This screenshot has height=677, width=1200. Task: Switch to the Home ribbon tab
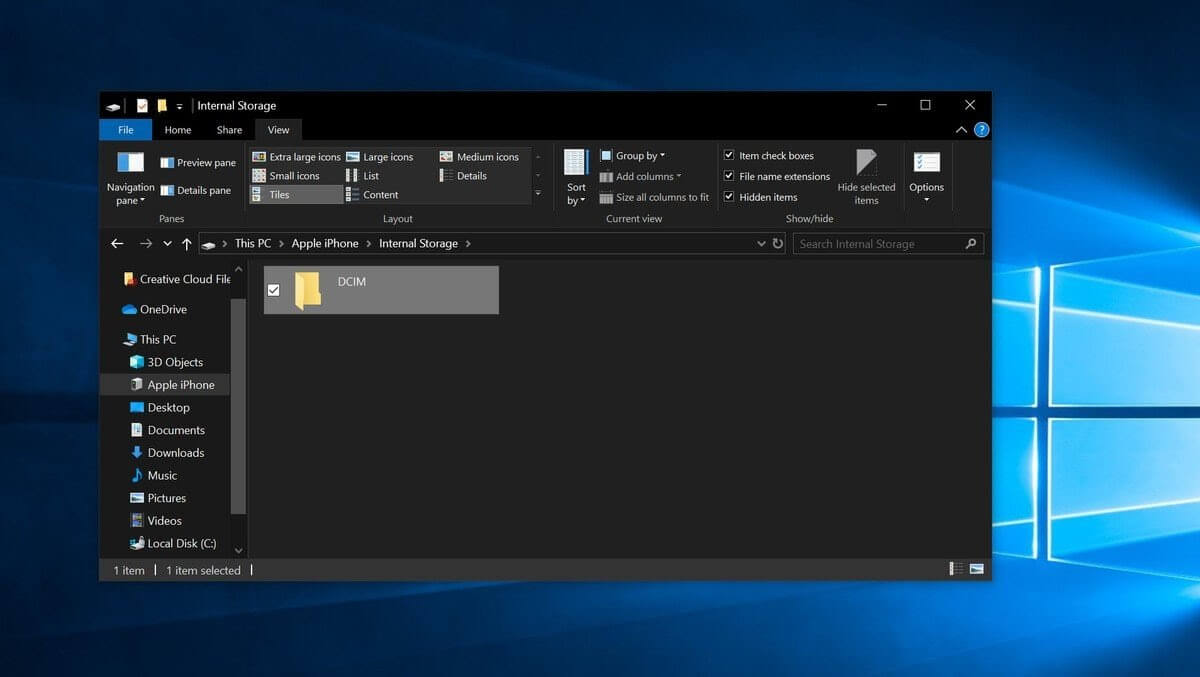(177, 129)
